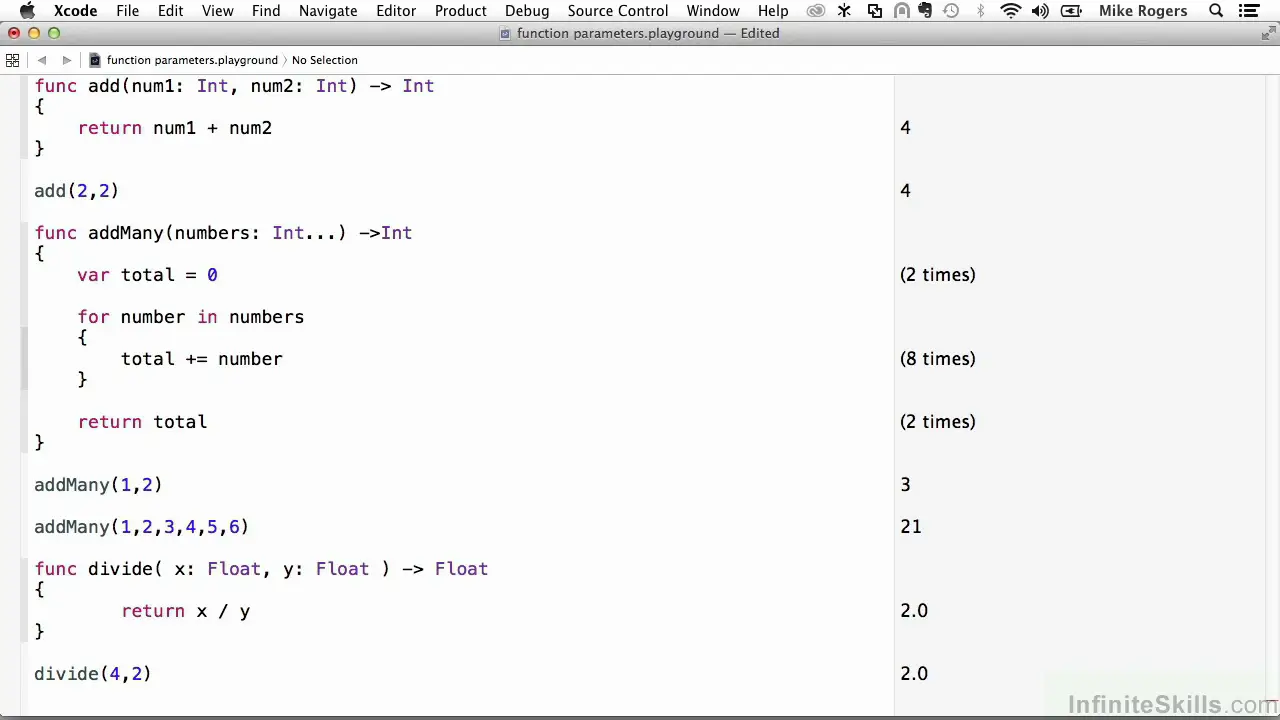The width and height of the screenshot is (1280, 720).
Task: Open the Edit menu
Action: 170,11
